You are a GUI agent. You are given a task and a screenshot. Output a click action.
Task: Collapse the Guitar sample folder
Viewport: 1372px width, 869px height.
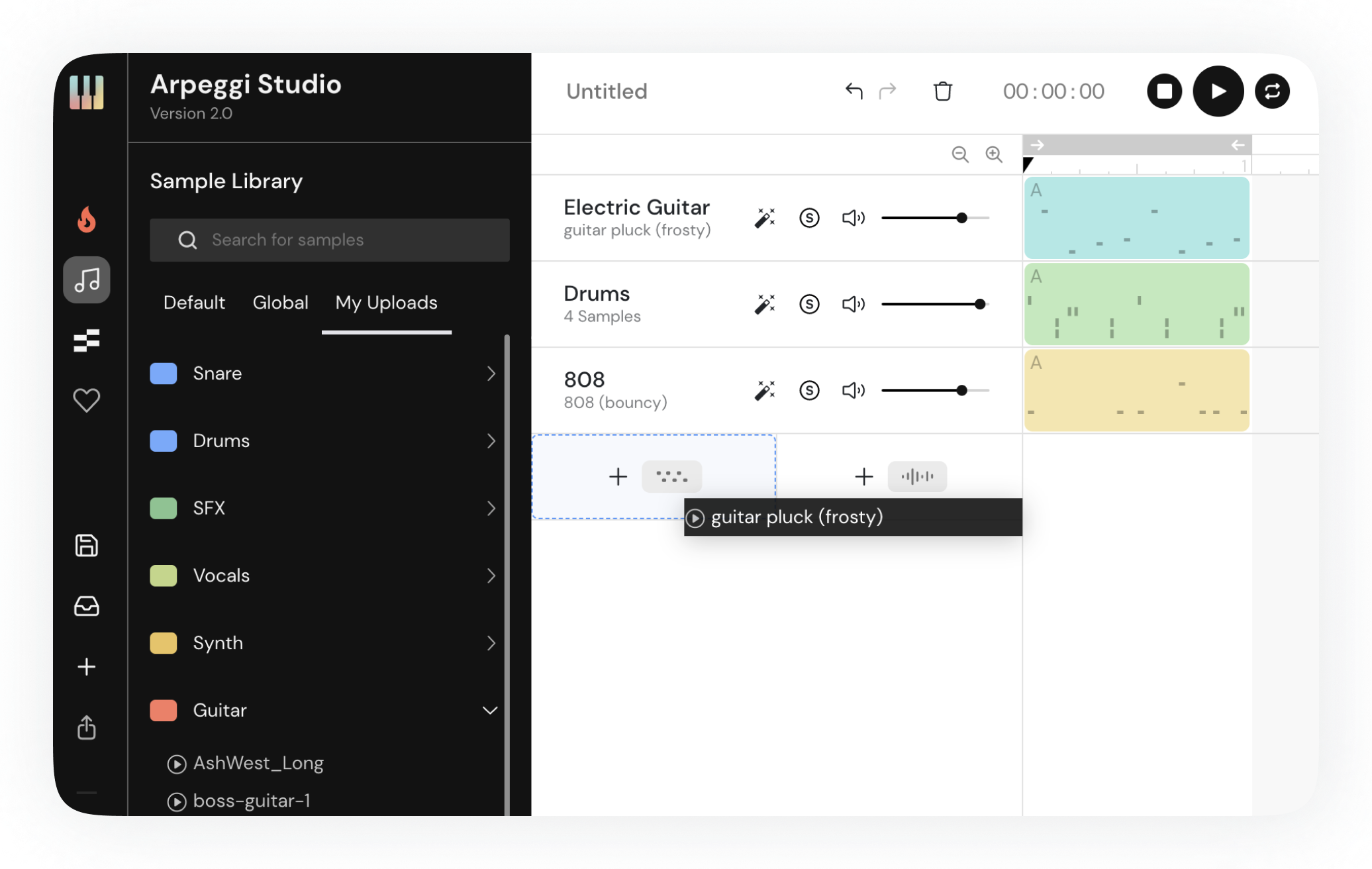[490, 711]
